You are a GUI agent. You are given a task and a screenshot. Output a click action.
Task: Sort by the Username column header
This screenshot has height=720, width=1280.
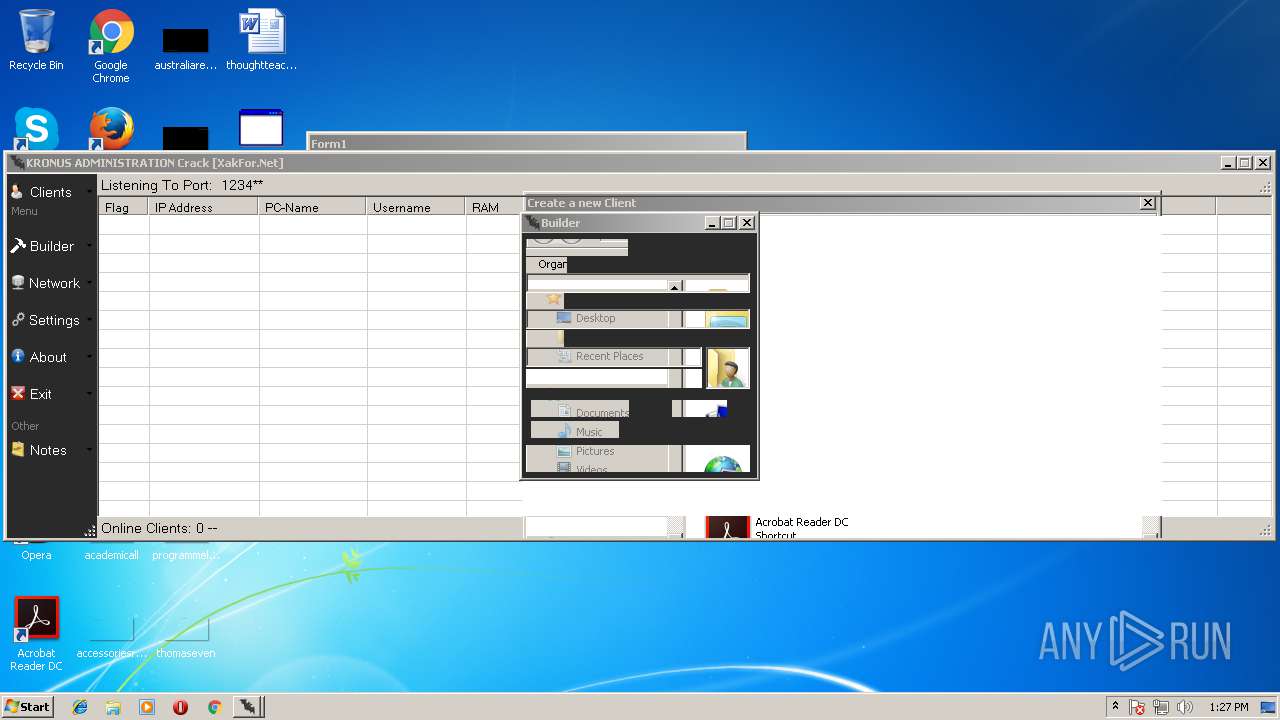coord(416,207)
